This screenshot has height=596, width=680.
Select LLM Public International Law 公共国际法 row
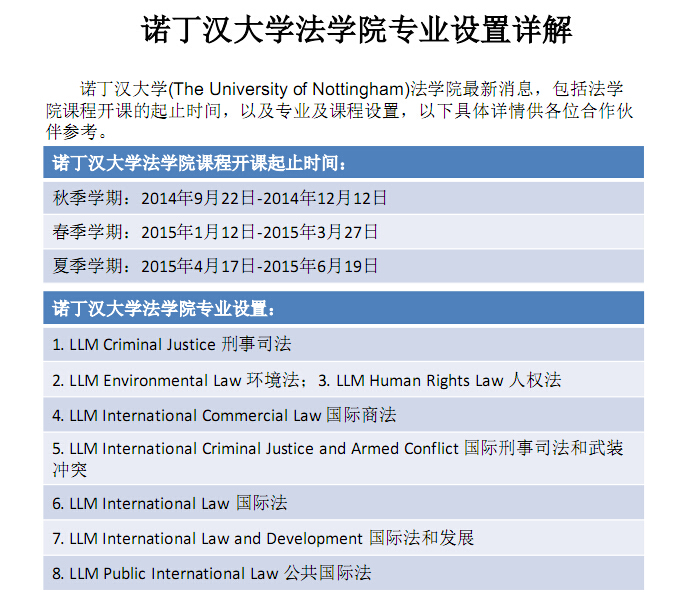pyautogui.click(x=212, y=573)
